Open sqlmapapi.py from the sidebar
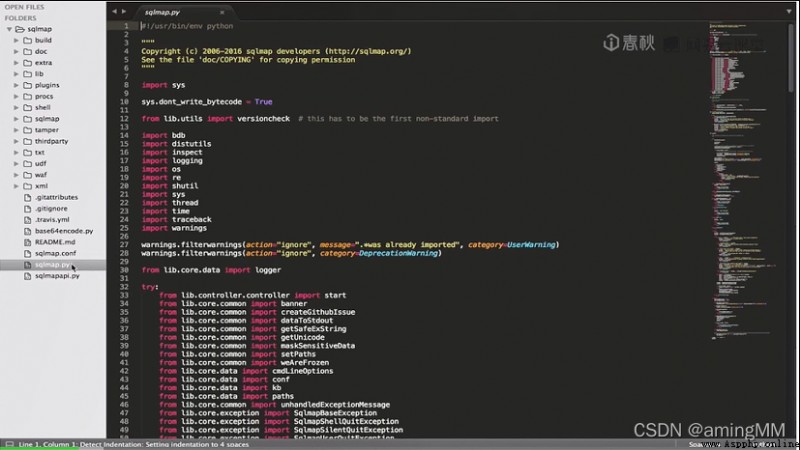 [x=57, y=276]
